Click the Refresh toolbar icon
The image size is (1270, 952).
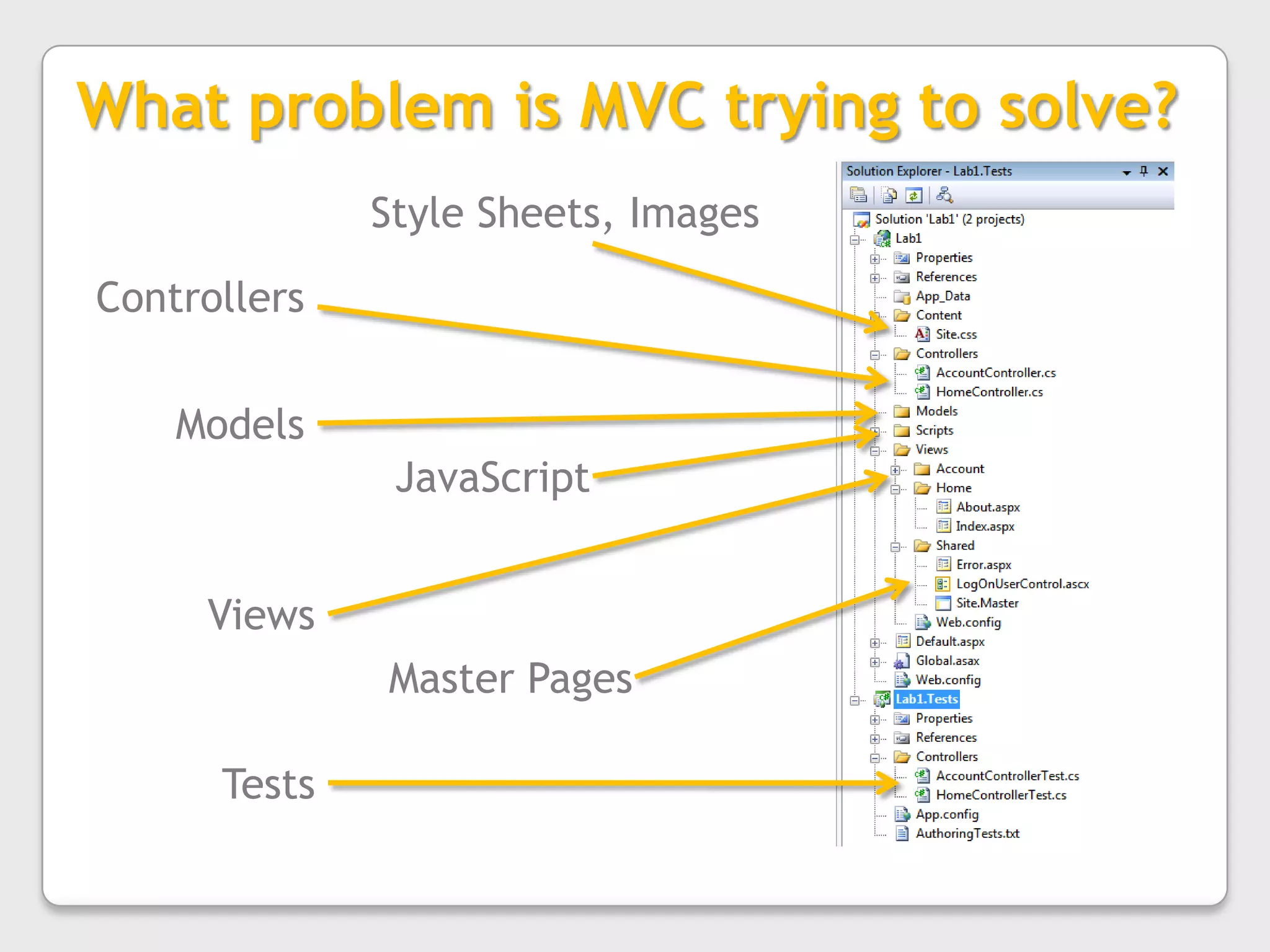click(x=914, y=195)
